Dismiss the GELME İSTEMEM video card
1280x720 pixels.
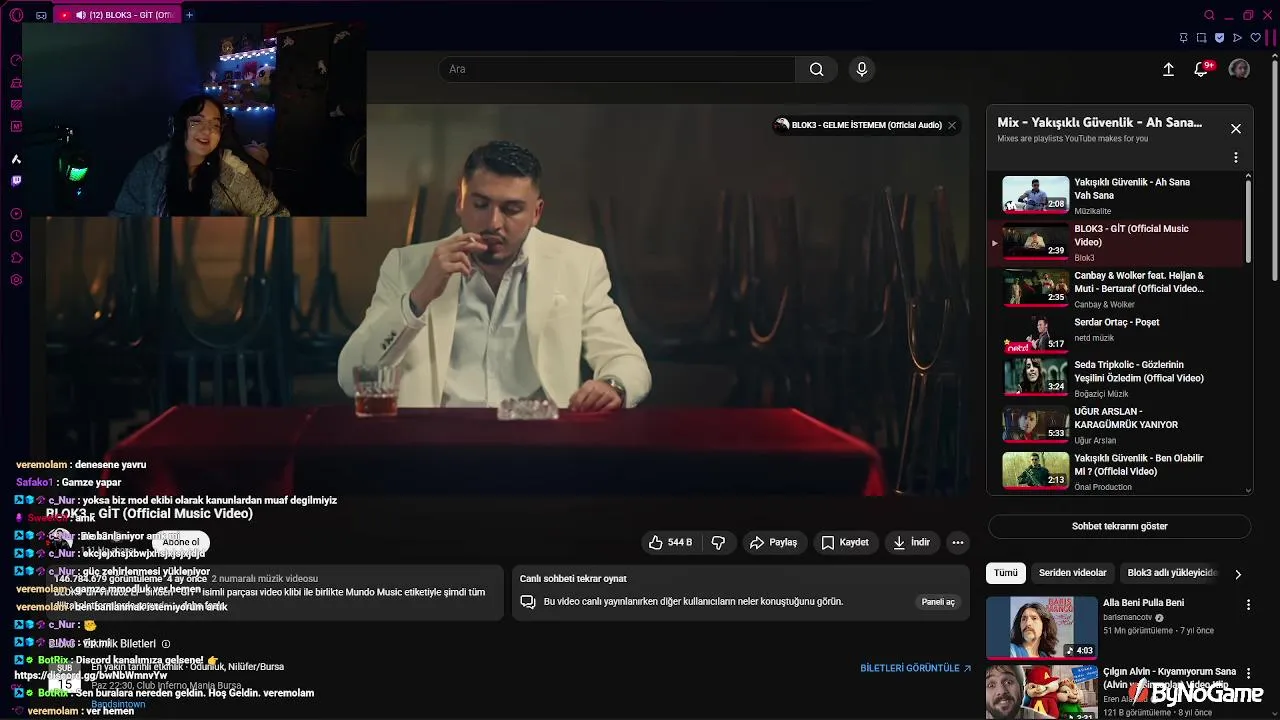tap(952, 125)
